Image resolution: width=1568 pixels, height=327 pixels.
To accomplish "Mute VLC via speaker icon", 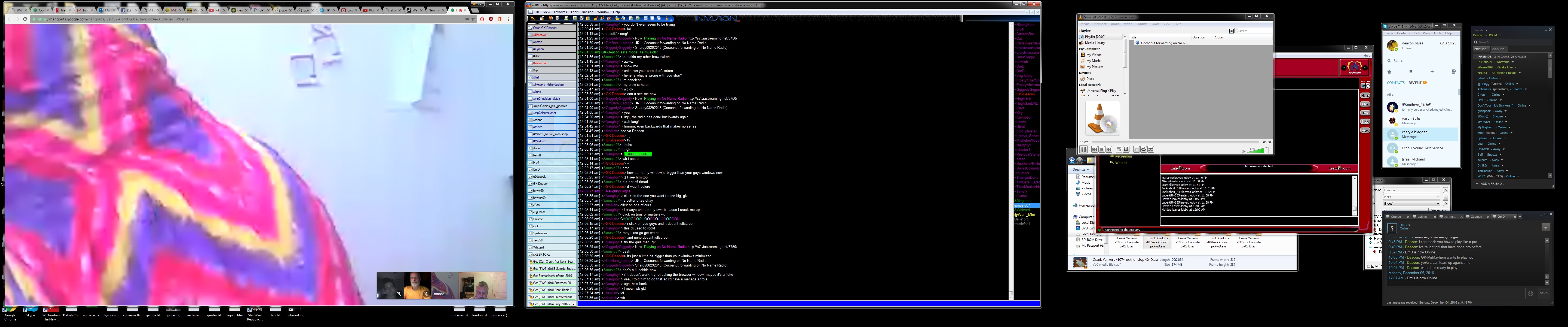I will coord(1244,152).
